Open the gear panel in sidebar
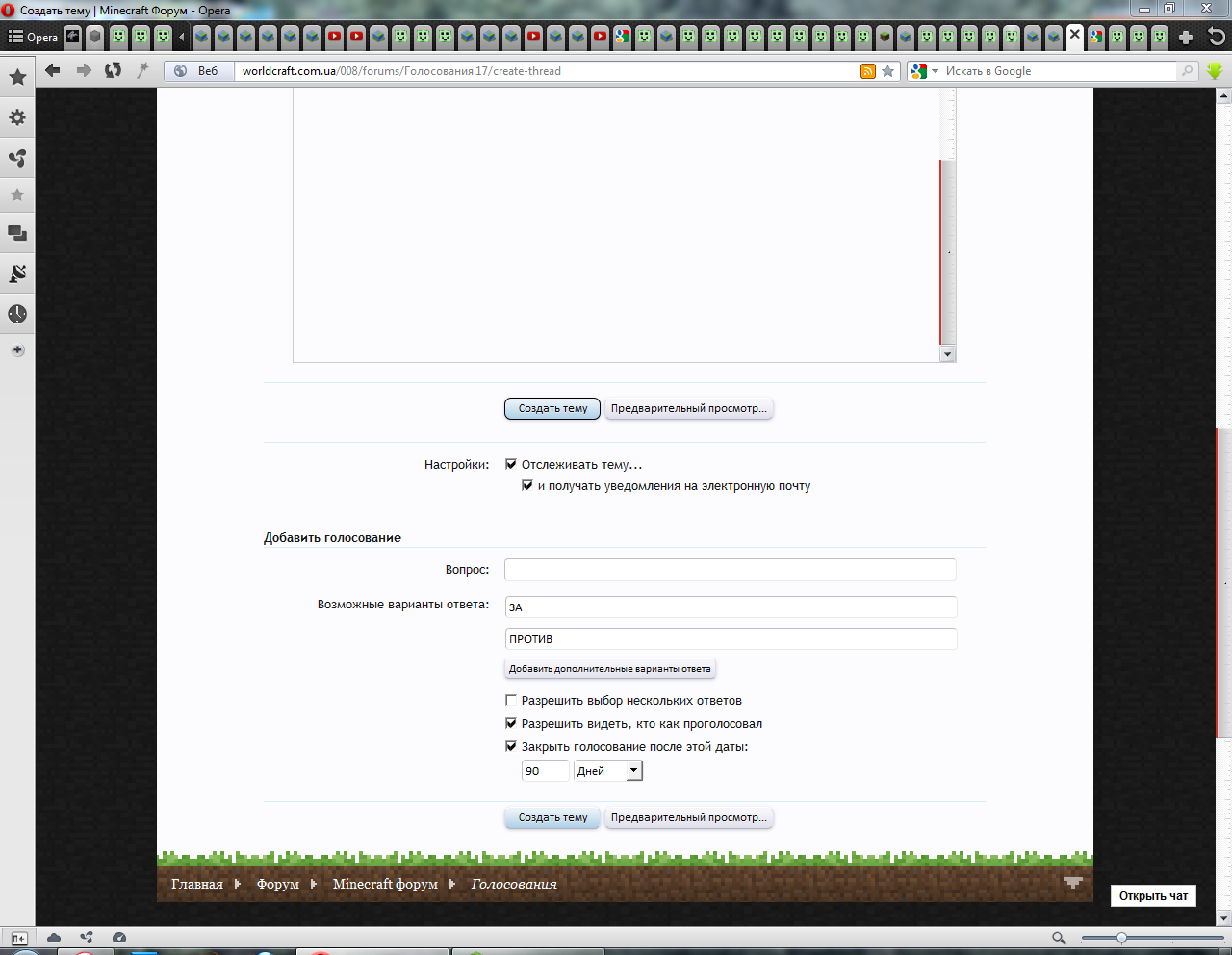 pyautogui.click(x=17, y=117)
